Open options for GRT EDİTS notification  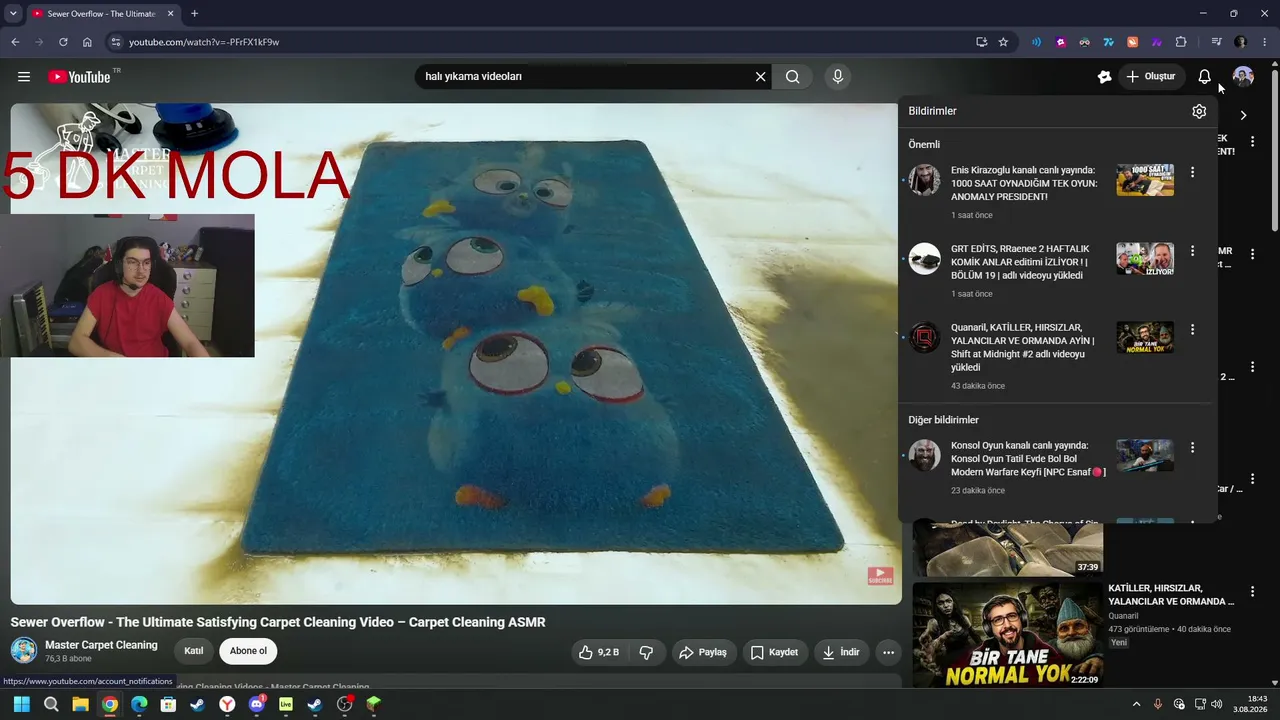pyautogui.click(x=1192, y=251)
